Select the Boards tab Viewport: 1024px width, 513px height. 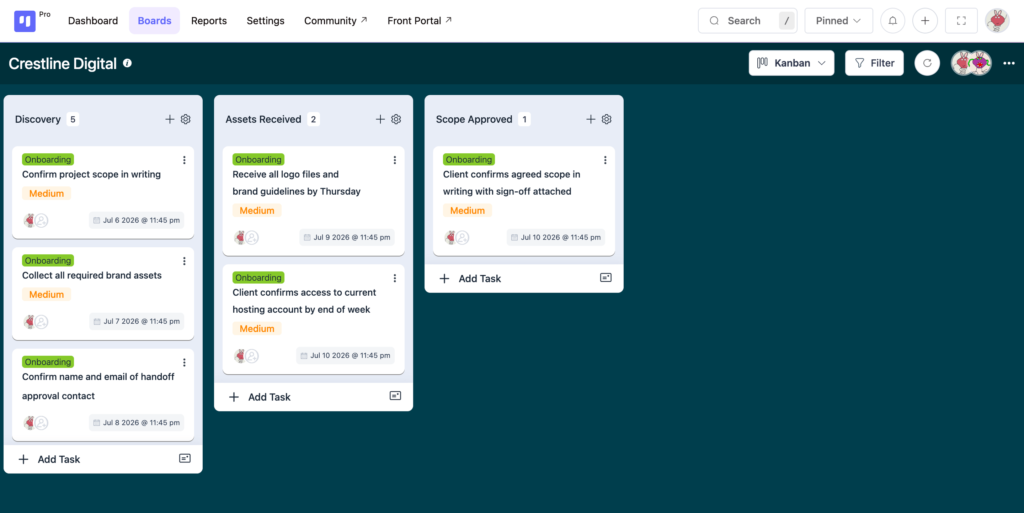pyautogui.click(x=154, y=21)
